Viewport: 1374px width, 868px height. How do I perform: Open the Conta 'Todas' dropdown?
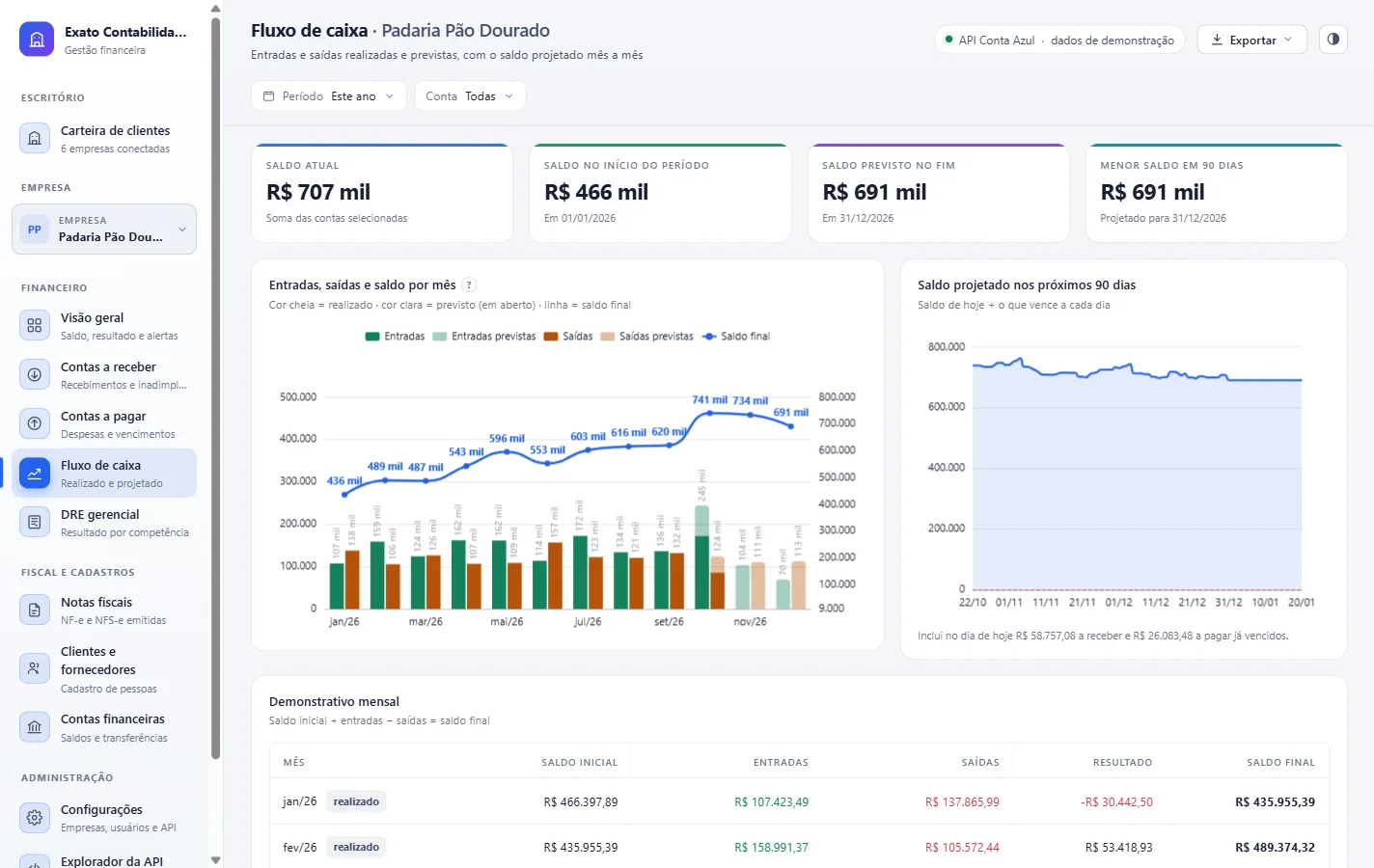coord(470,96)
